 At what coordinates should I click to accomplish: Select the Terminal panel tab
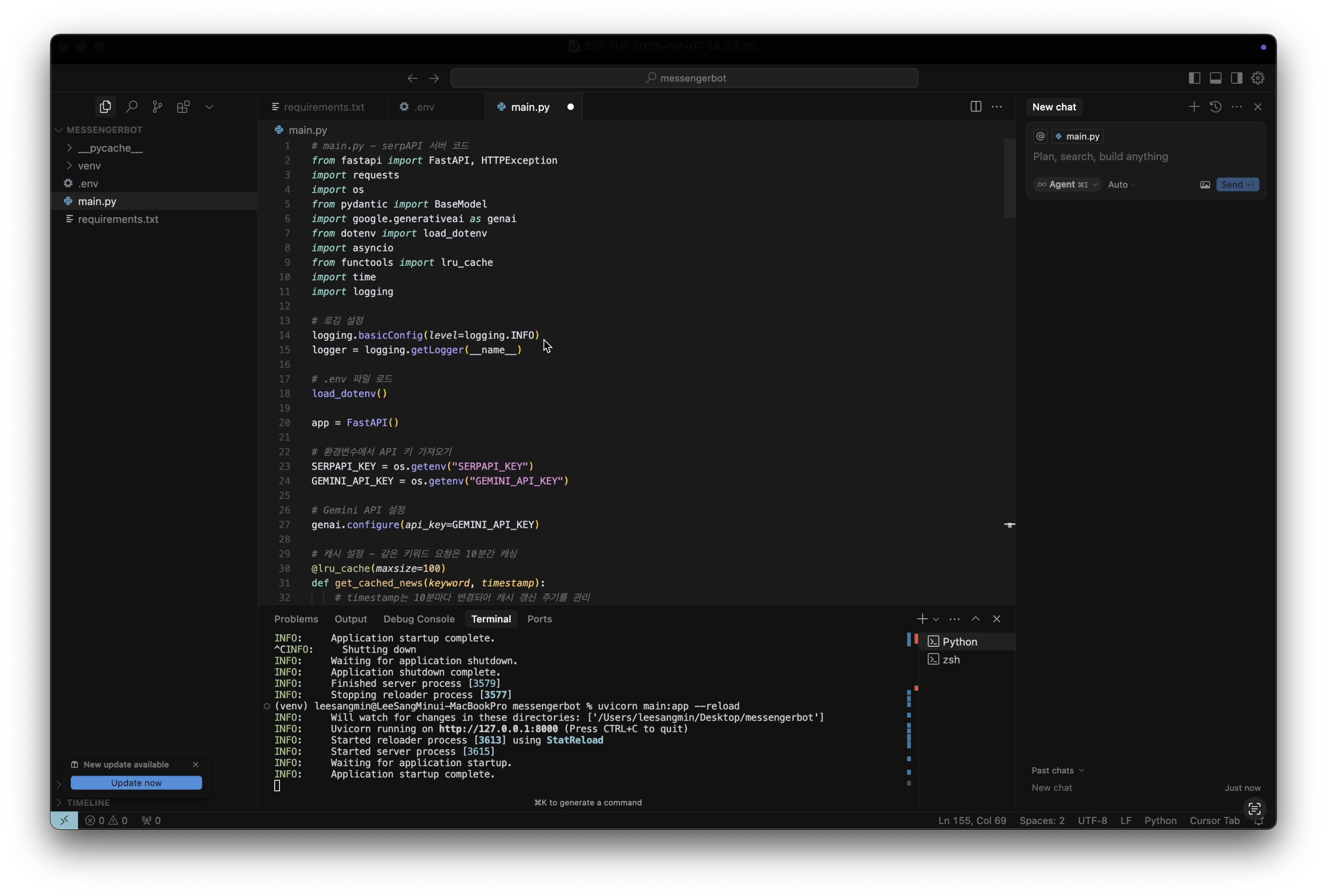coord(490,618)
